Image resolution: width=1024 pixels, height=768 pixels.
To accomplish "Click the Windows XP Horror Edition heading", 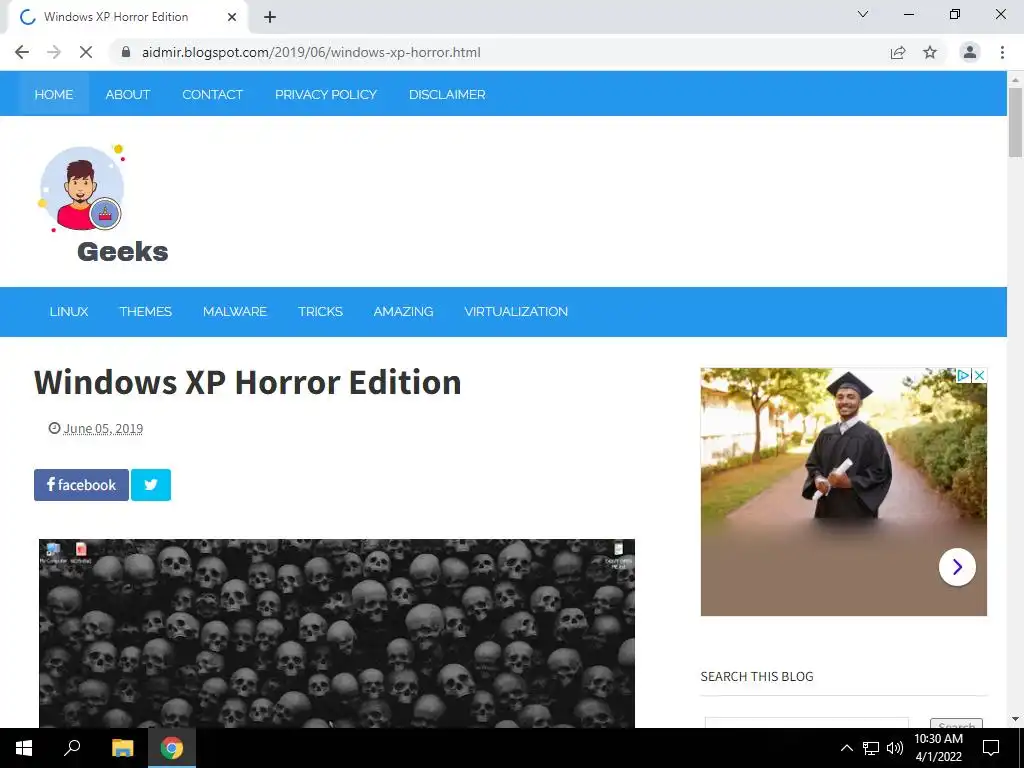I will (248, 382).
